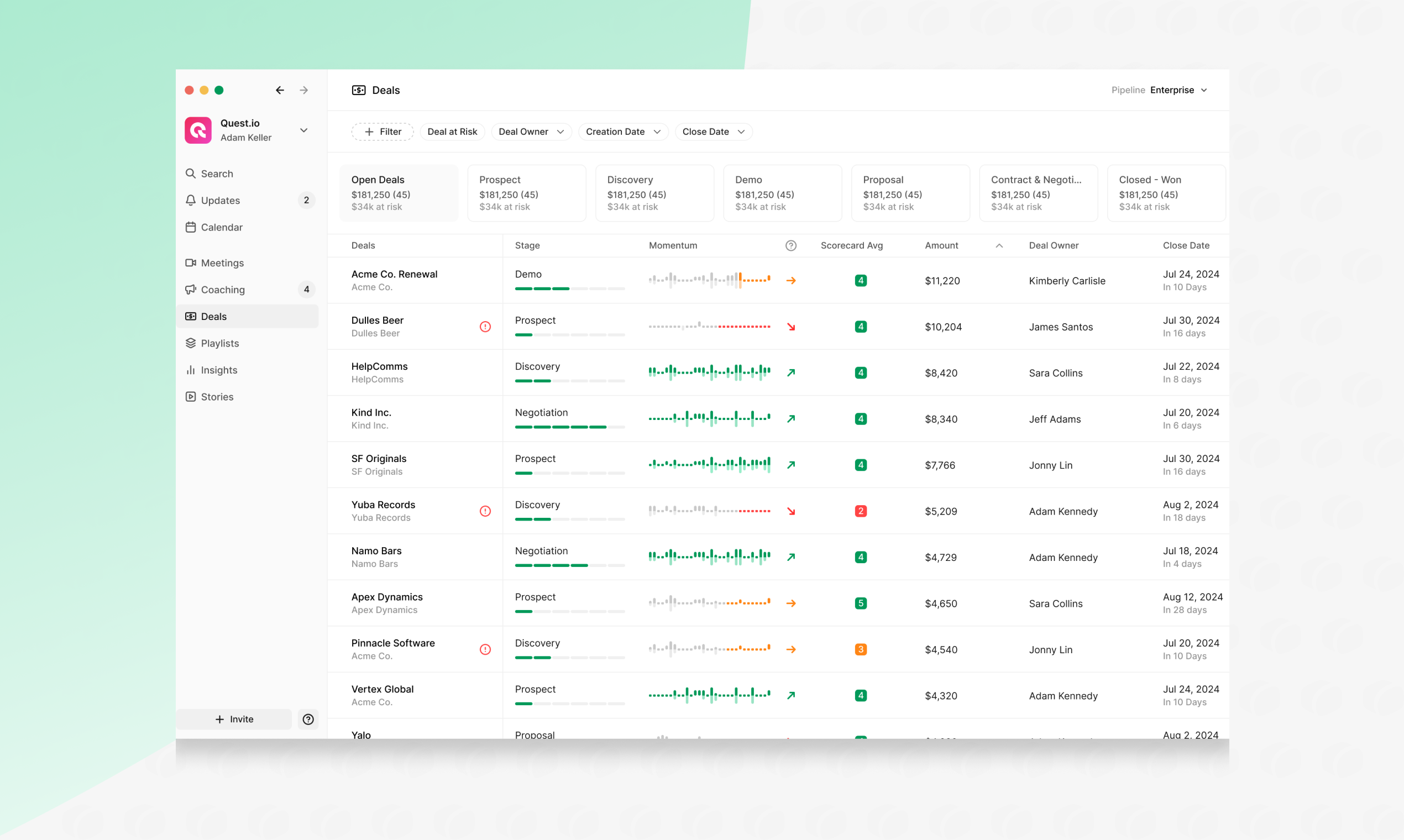Expand the Close Date filter dropdown
The height and width of the screenshot is (840, 1404).
coord(711,131)
